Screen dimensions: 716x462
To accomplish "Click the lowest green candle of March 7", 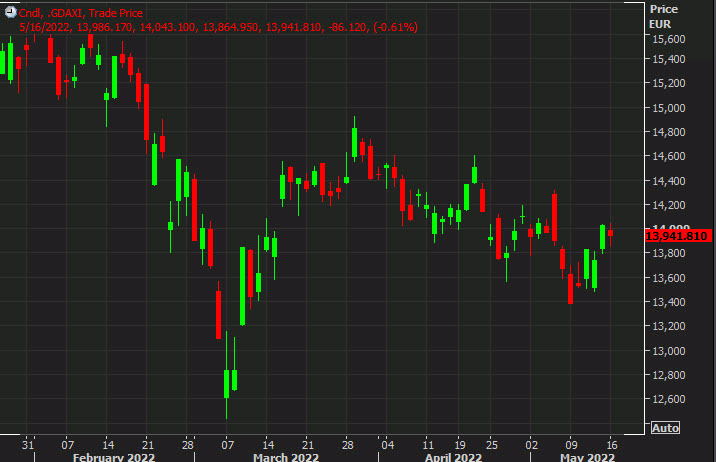I will [x=226, y=383].
